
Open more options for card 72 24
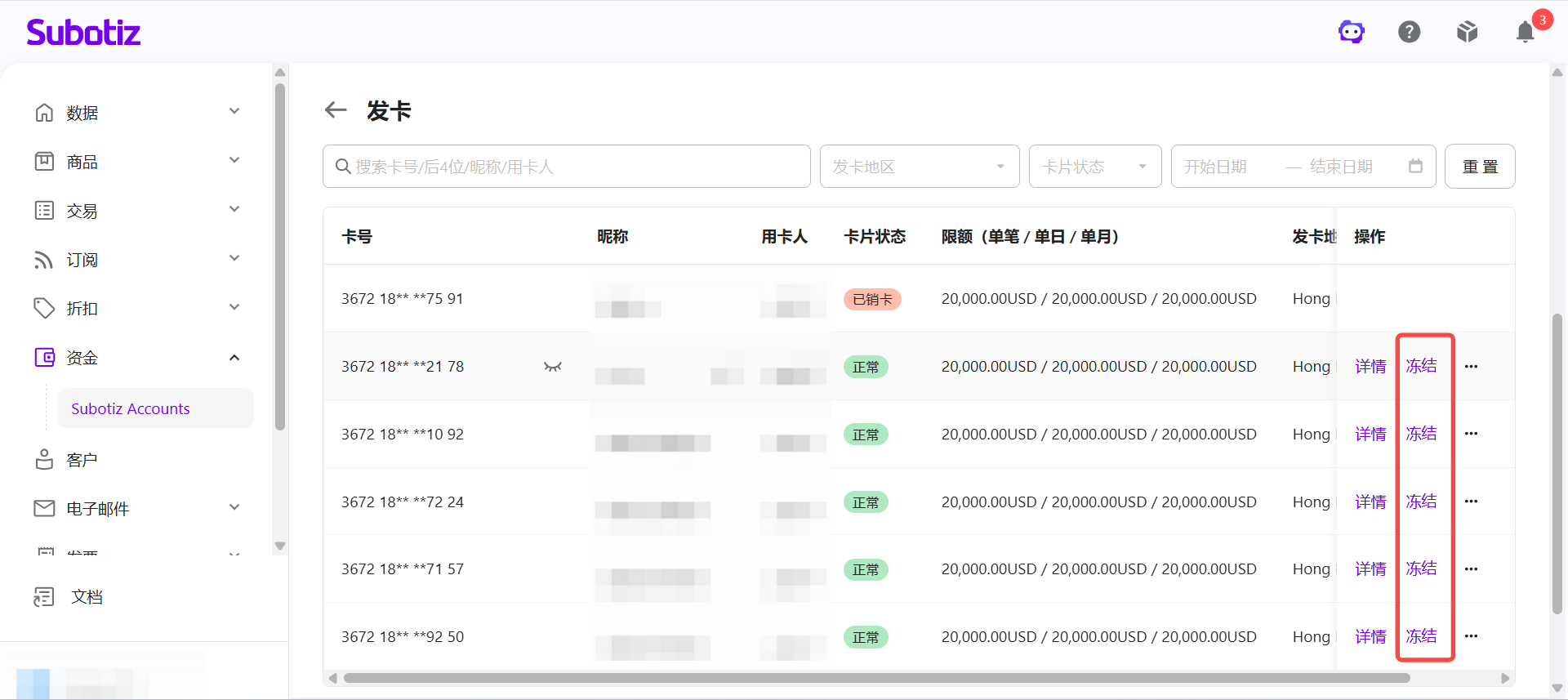(1471, 502)
